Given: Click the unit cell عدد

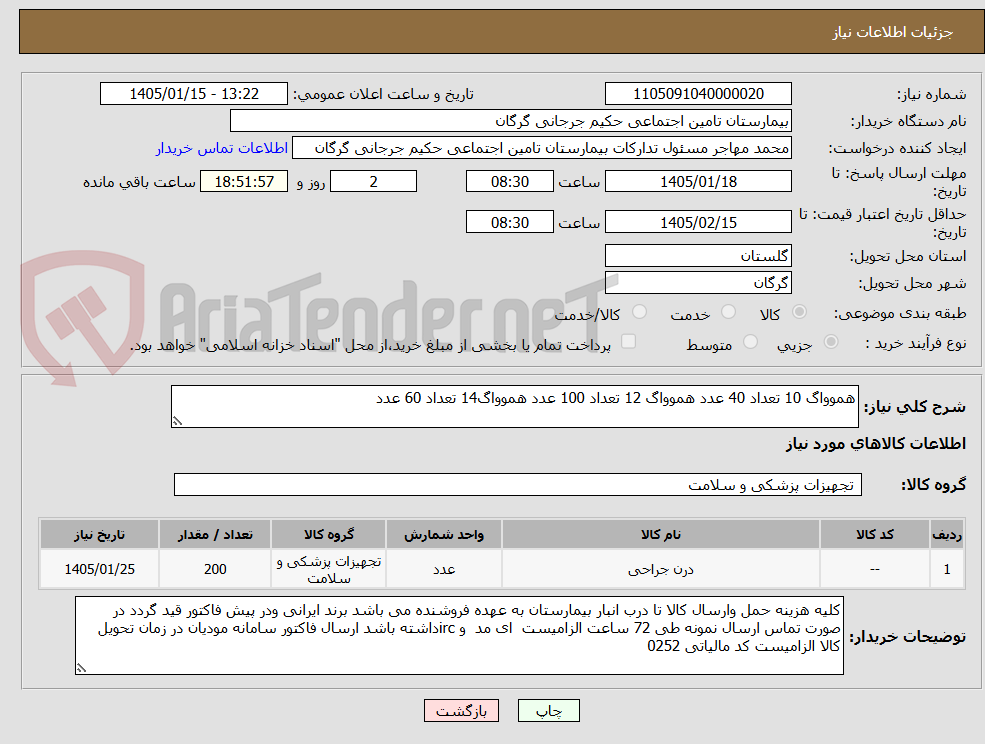Looking at the screenshot, I should click(444, 569).
